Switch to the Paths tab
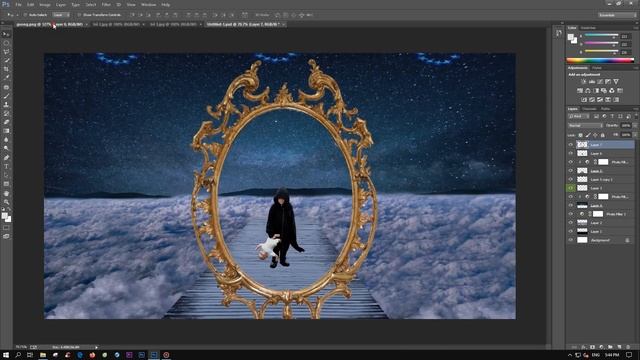Viewport: 640px width, 360px height. tap(606, 109)
